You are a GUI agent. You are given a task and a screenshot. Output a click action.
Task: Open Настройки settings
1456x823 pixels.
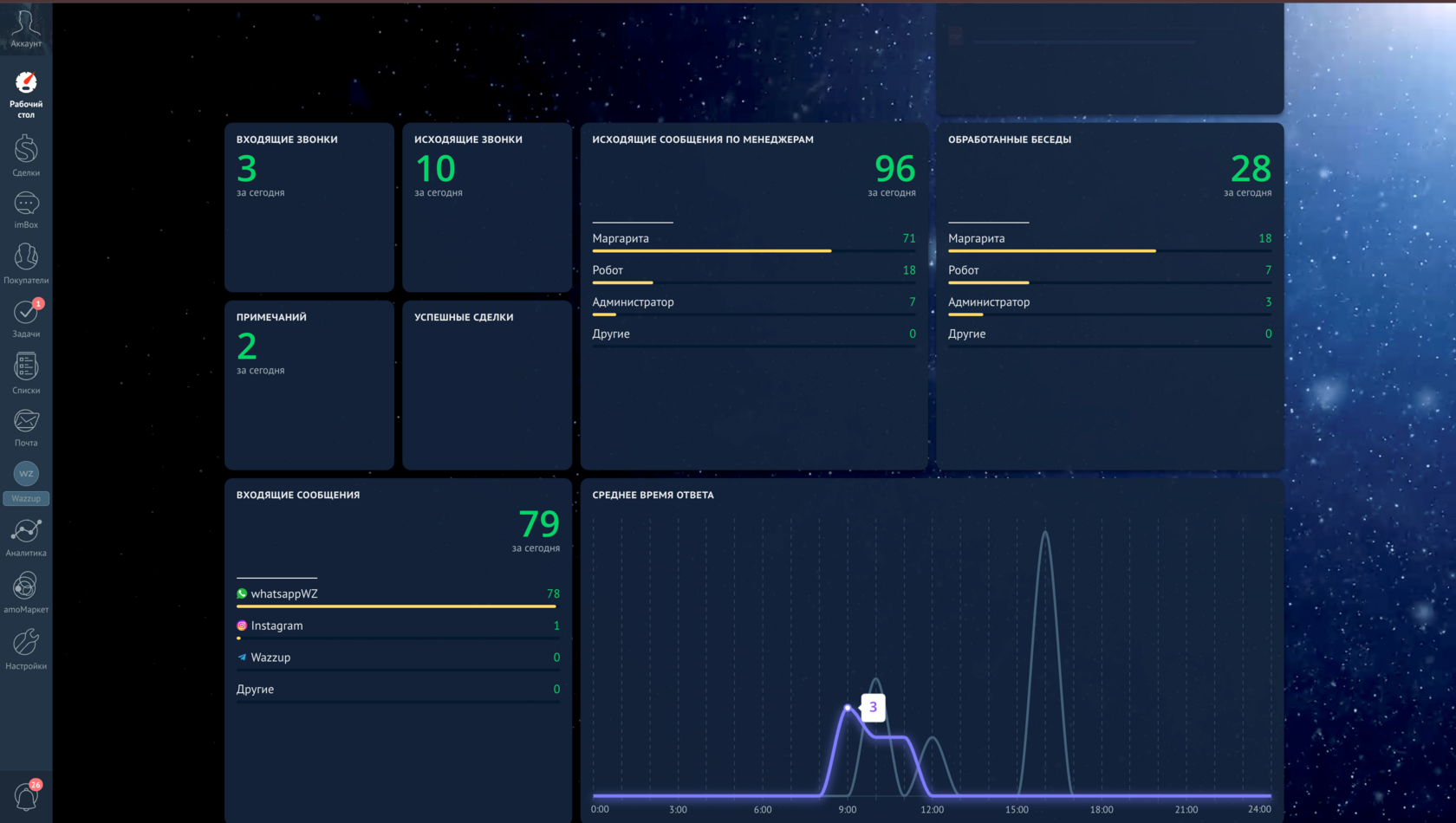pyautogui.click(x=26, y=650)
